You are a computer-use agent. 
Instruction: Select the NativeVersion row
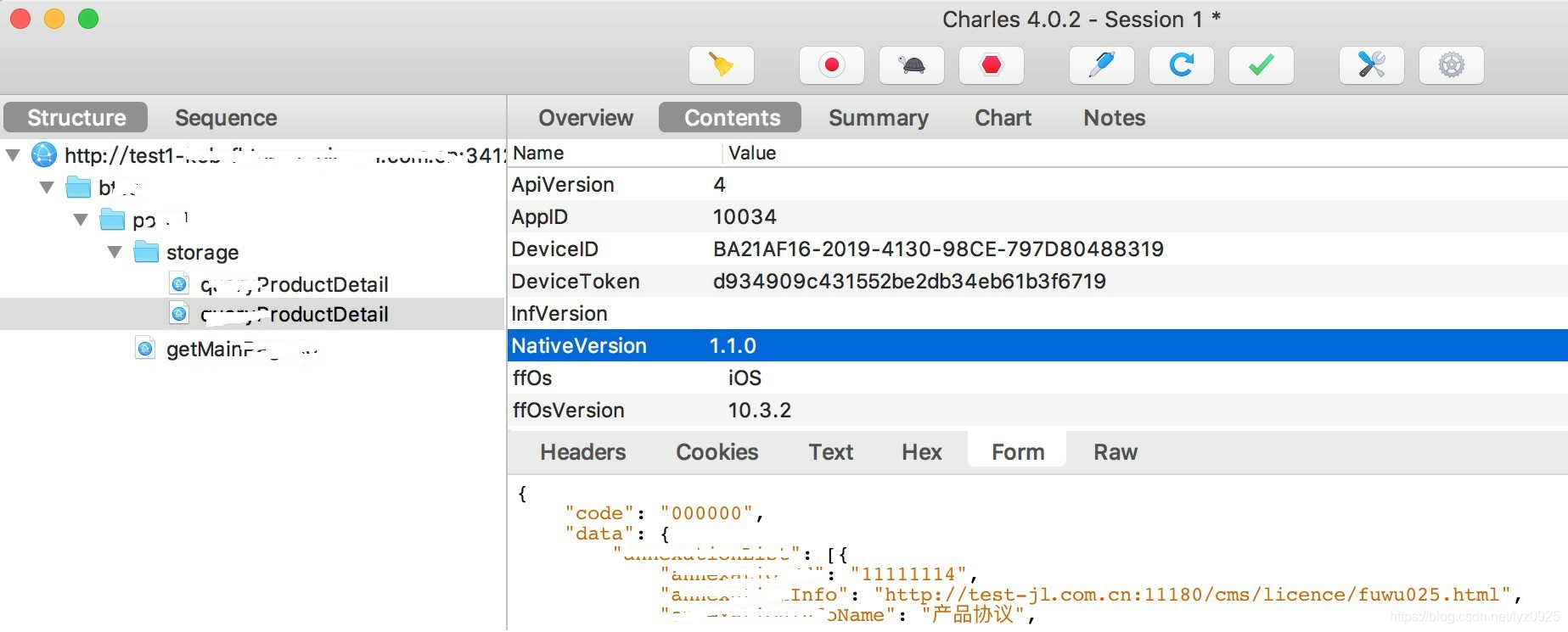click(x=1037, y=345)
